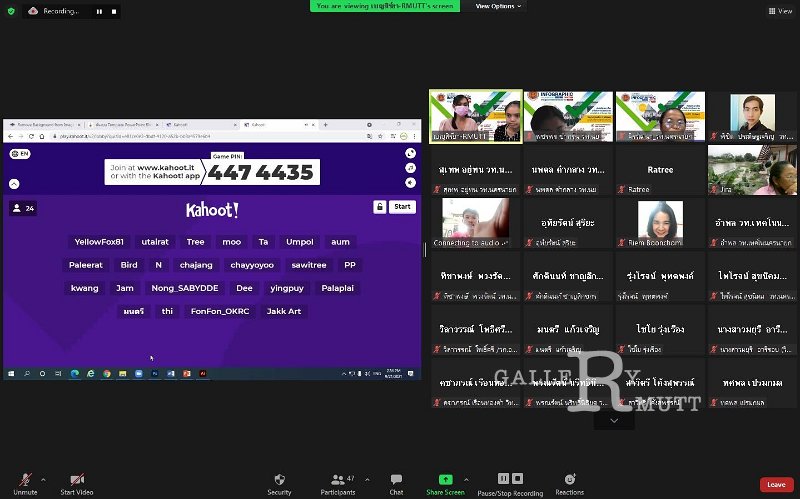
Task: Collapse the Kahoot game PIN banner
Action: [14, 184]
